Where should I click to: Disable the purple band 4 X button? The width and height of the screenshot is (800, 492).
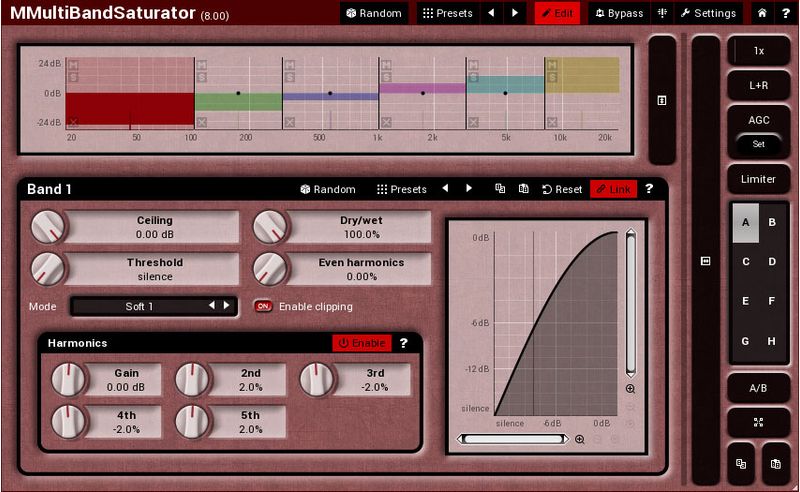(386, 122)
